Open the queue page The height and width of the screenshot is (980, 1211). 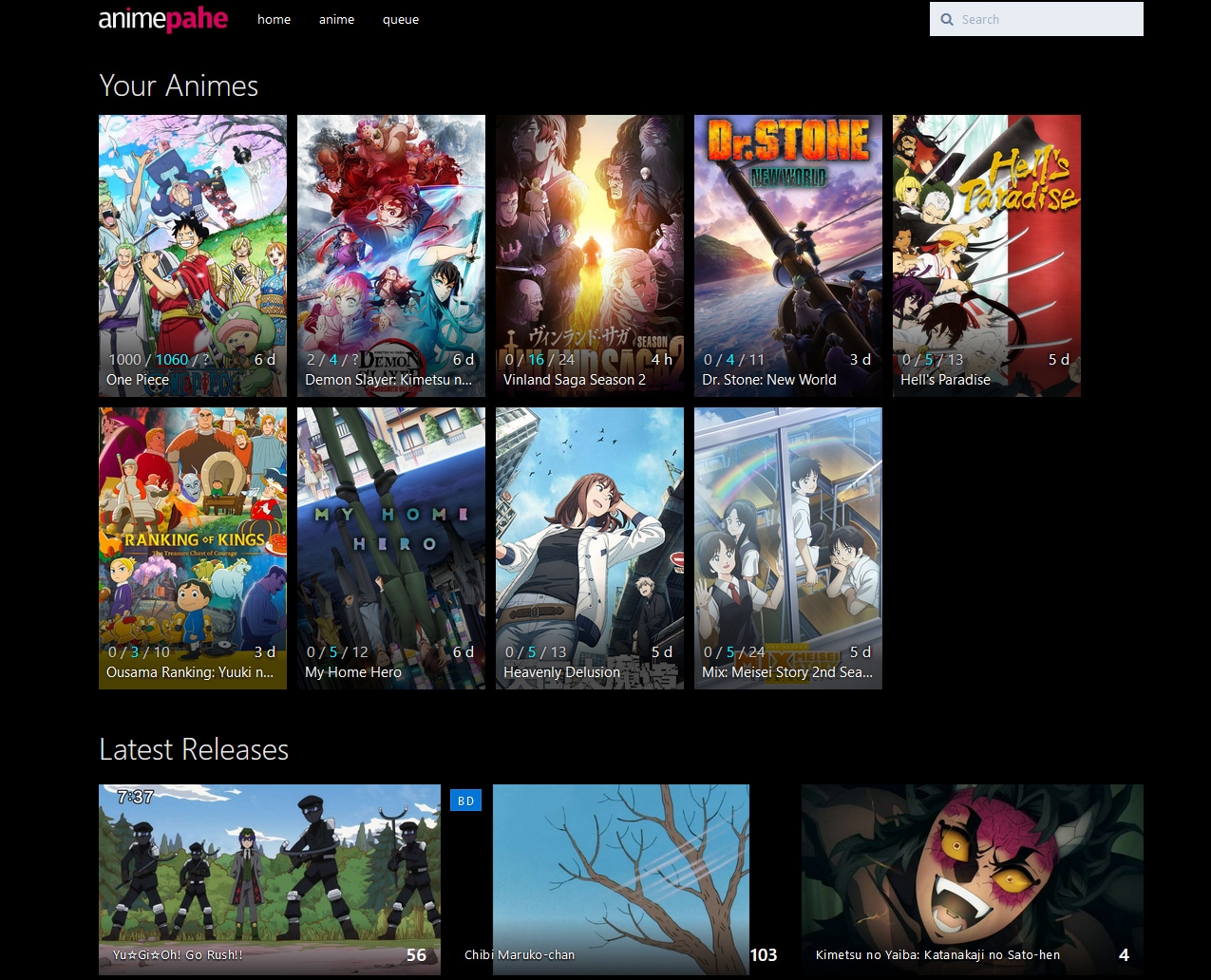click(400, 19)
